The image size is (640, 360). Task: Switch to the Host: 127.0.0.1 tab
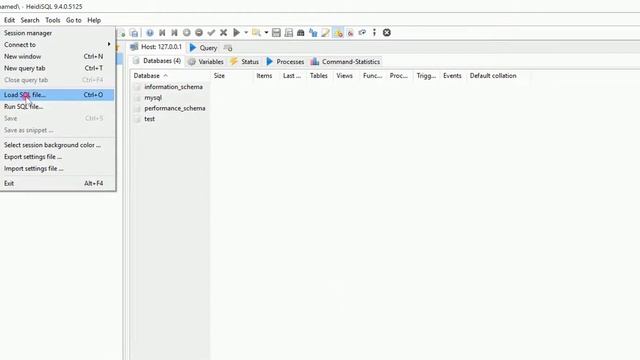[156, 47]
